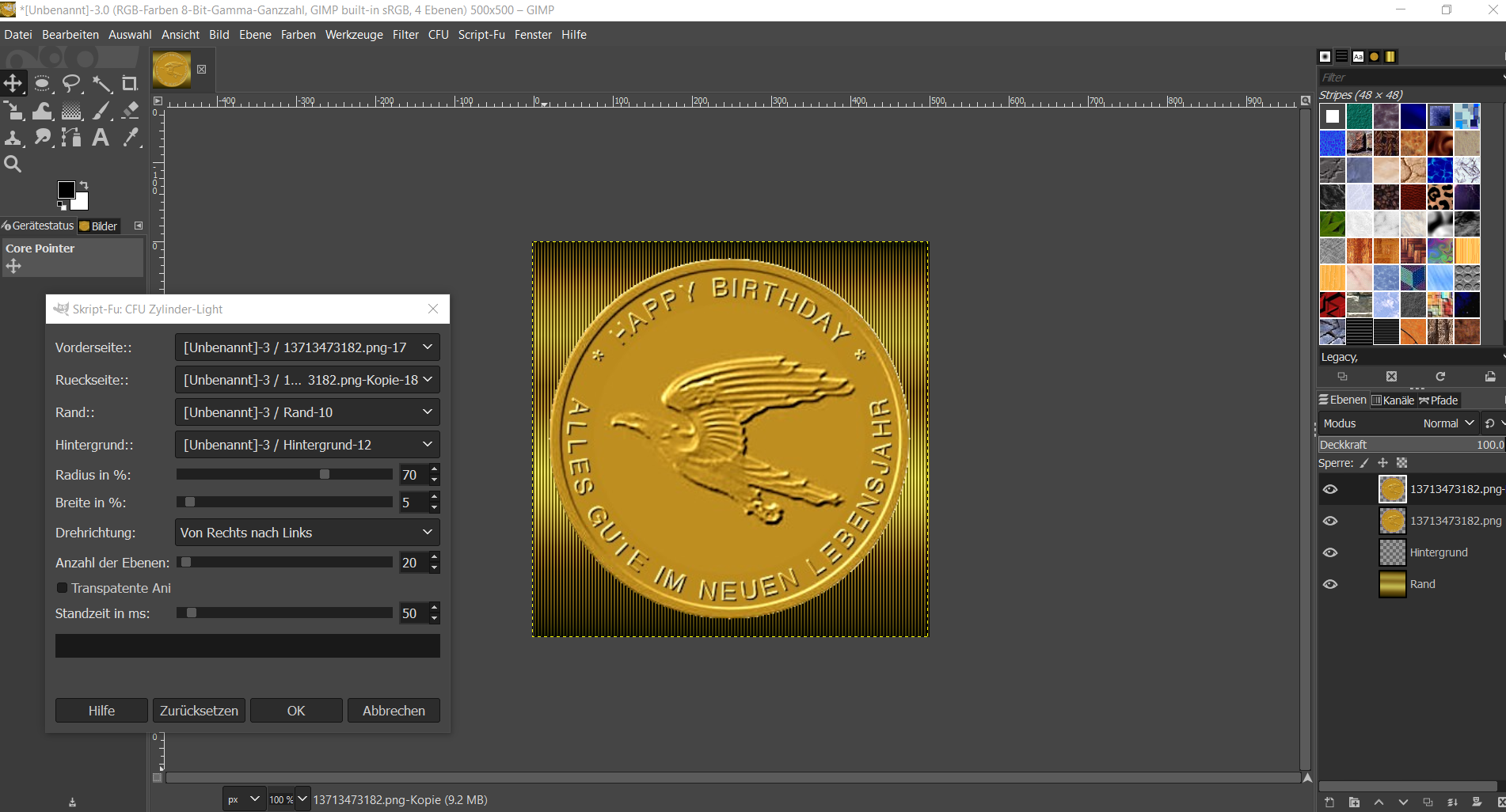This screenshot has width=1506, height=812.
Task: Select the Eraser tool
Action: 131,111
